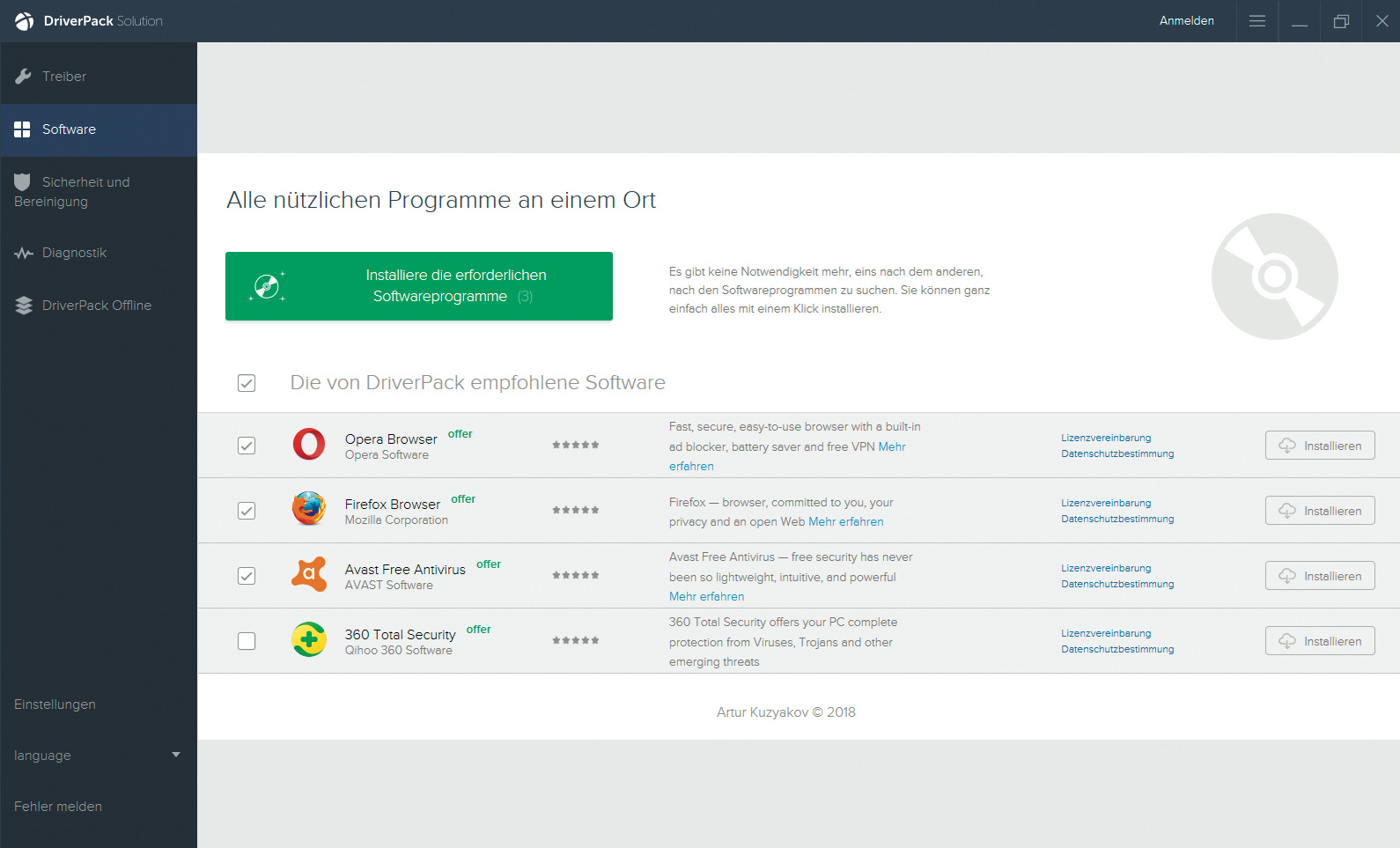Close the DriverPack Solution window
1400x848 pixels.
coord(1382,21)
